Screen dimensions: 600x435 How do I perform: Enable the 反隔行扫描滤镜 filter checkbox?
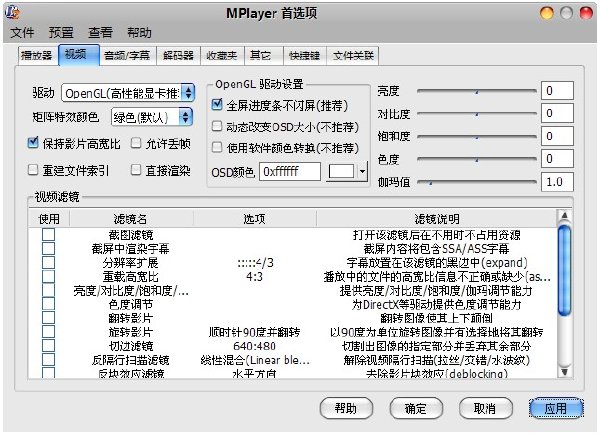pyautogui.click(x=49, y=359)
